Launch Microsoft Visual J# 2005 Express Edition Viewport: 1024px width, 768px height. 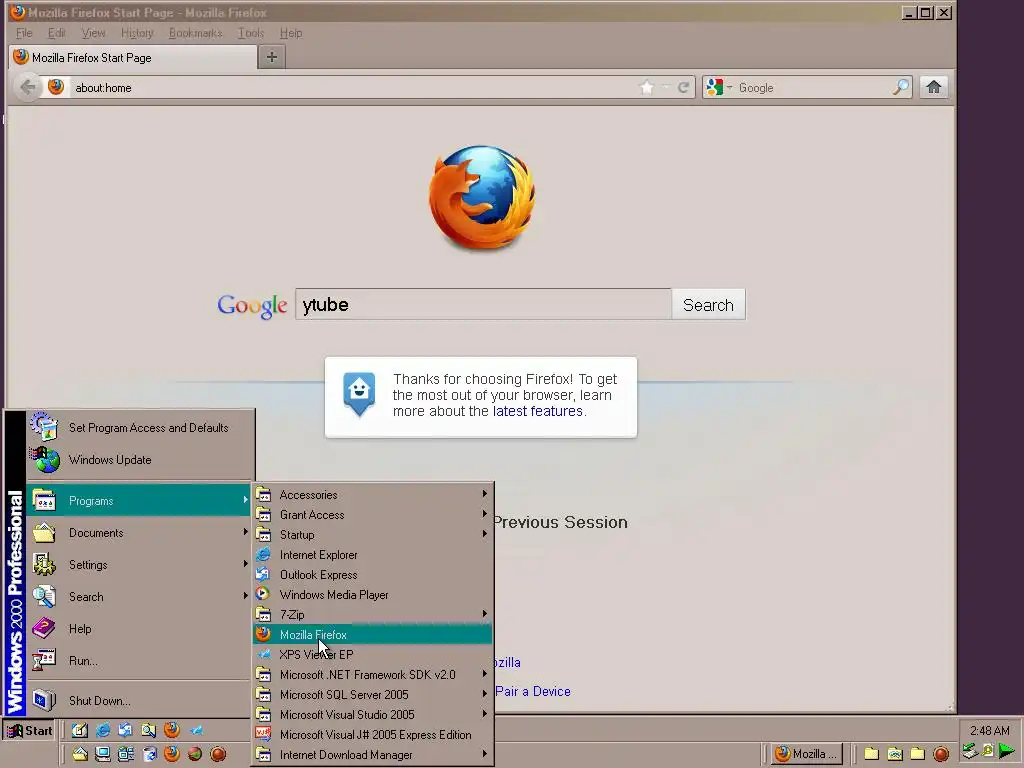[x=372, y=735]
